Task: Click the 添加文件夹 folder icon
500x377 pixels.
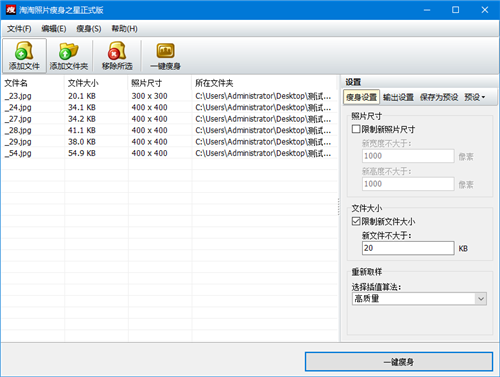Action: [69, 51]
